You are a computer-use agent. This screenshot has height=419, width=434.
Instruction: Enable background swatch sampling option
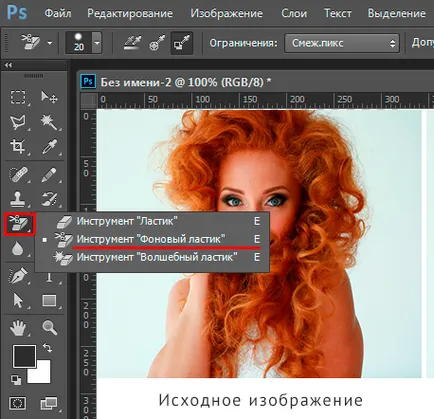pos(182,43)
